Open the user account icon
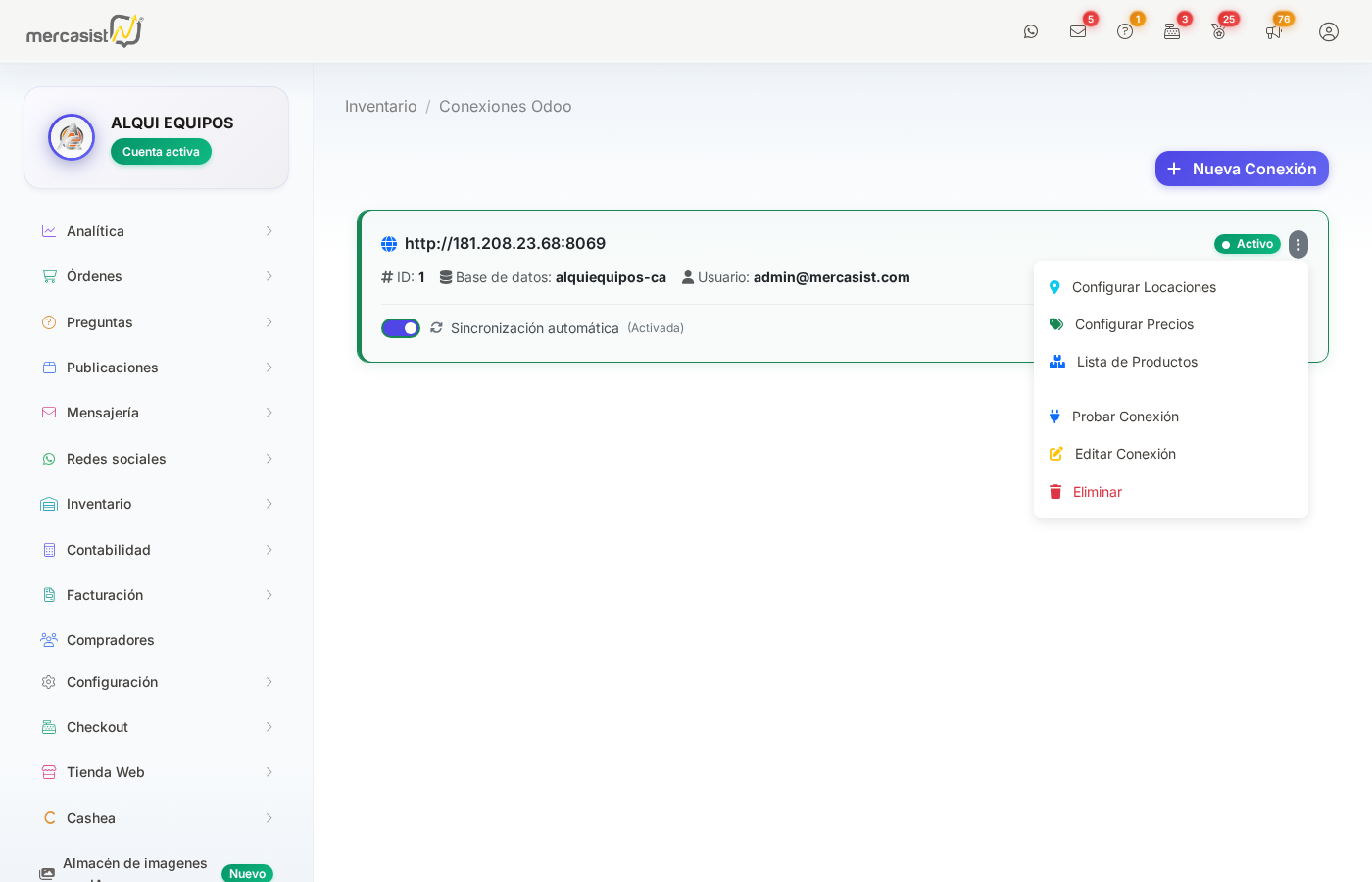This screenshot has height=882, width=1372. [x=1328, y=31]
